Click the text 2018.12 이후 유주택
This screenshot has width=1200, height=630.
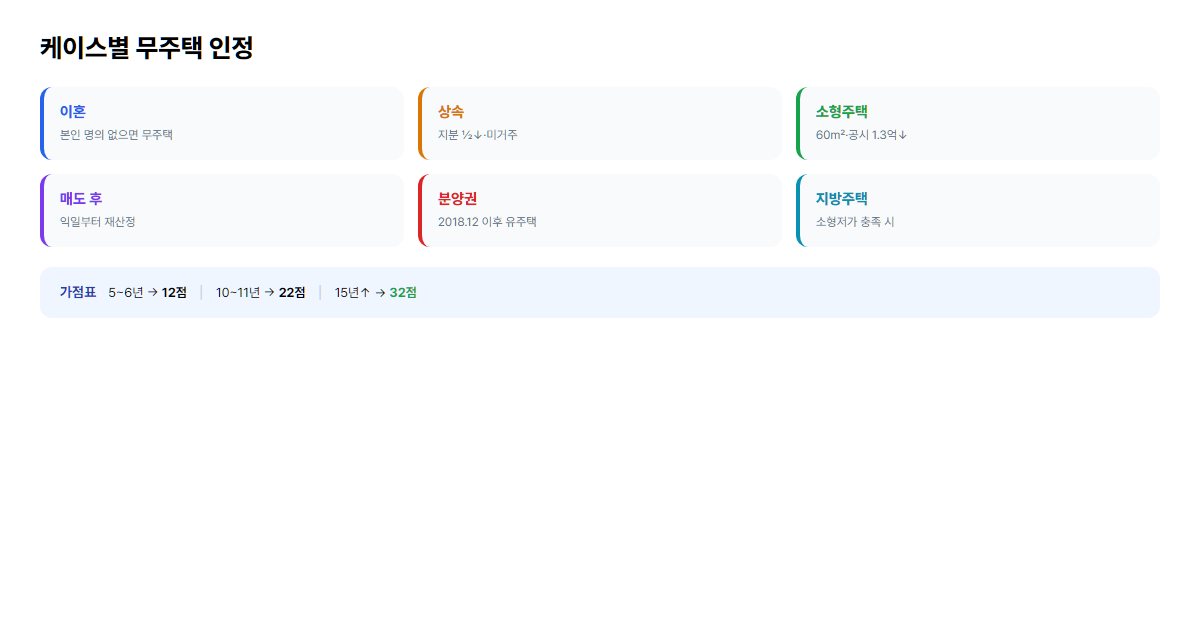487,221
